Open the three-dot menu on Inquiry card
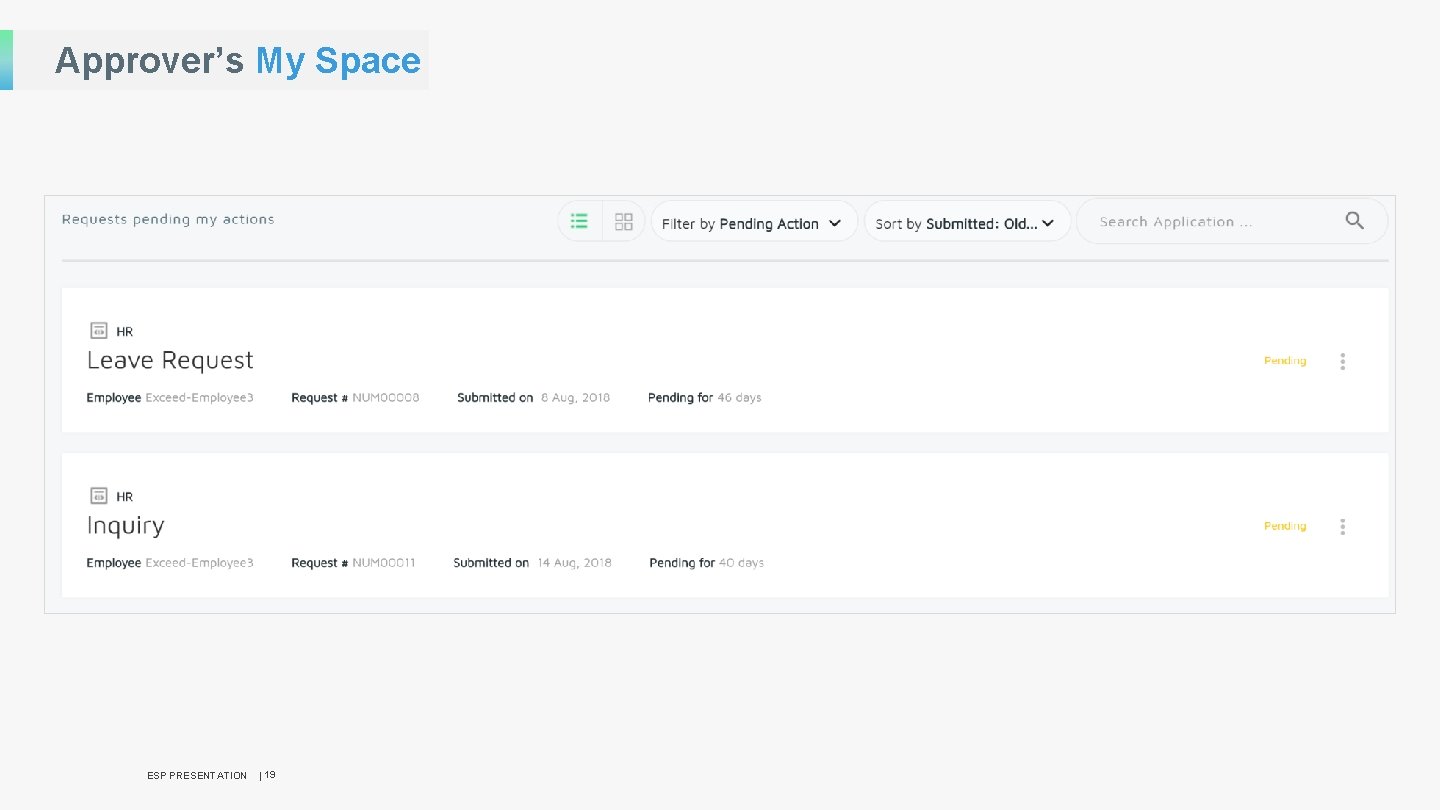The image size is (1440, 810). click(1343, 526)
